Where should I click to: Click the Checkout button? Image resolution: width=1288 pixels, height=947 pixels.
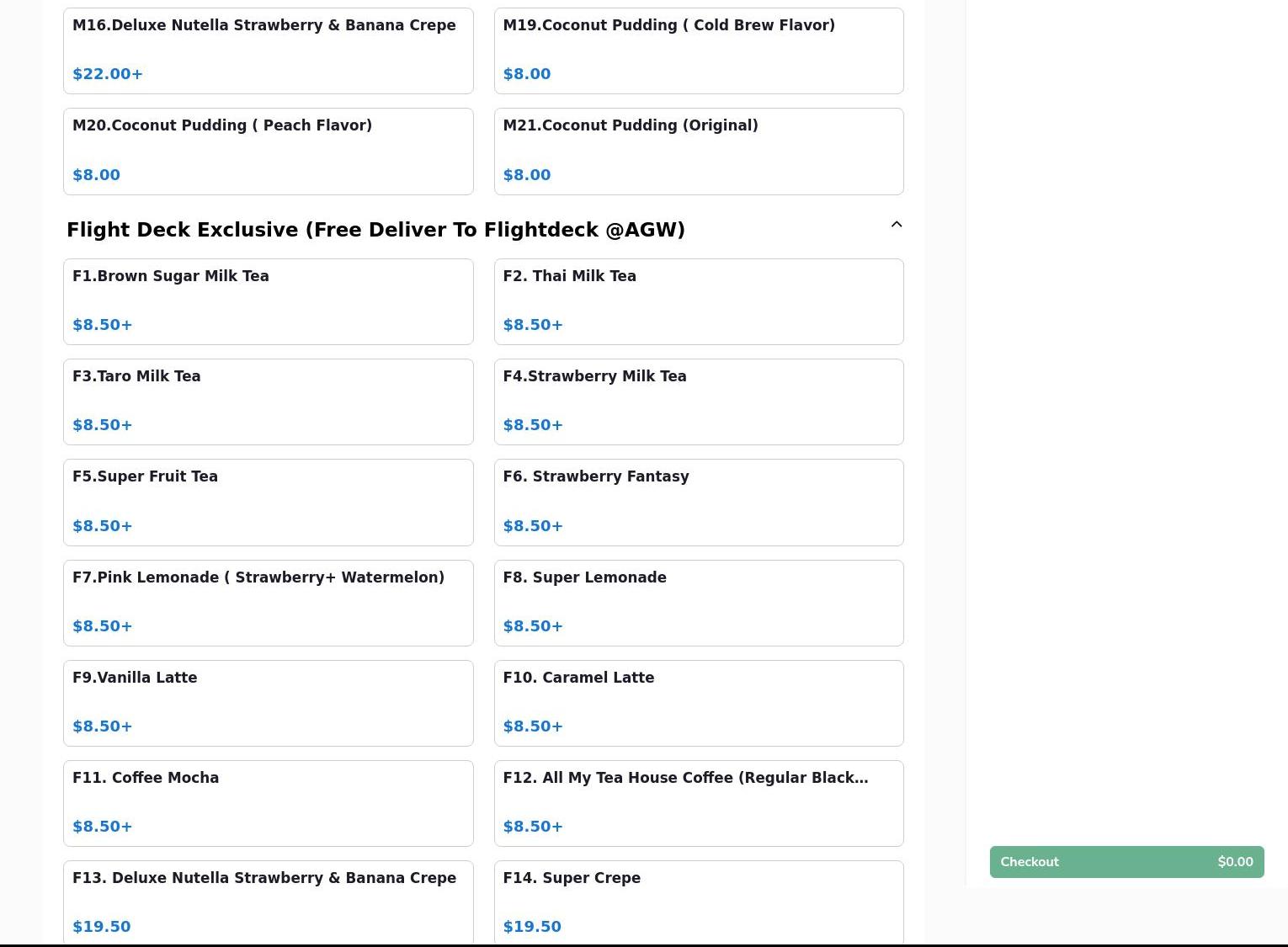(x=1126, y=861)
